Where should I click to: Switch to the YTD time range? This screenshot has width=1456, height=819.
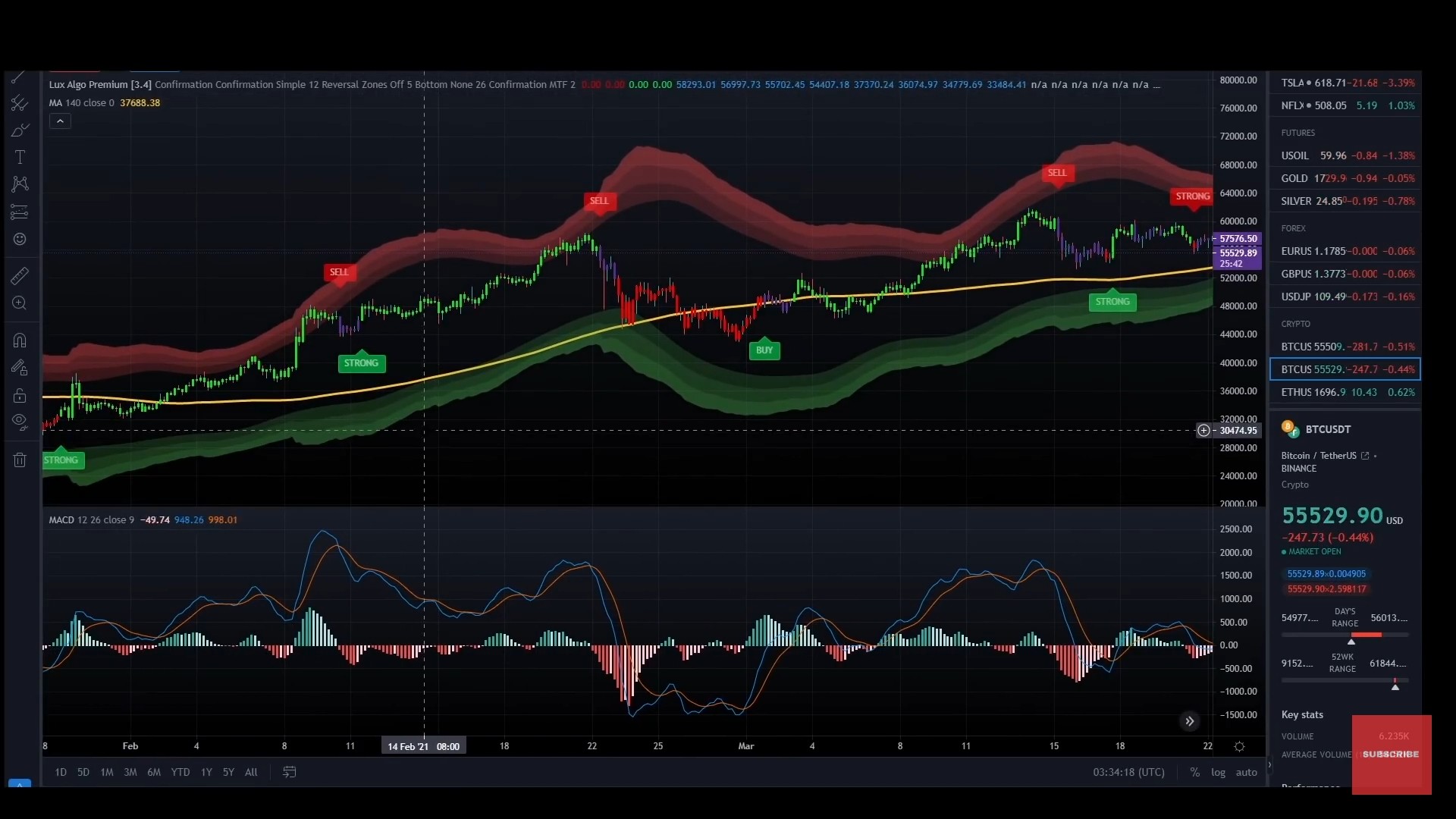point(180,772)
